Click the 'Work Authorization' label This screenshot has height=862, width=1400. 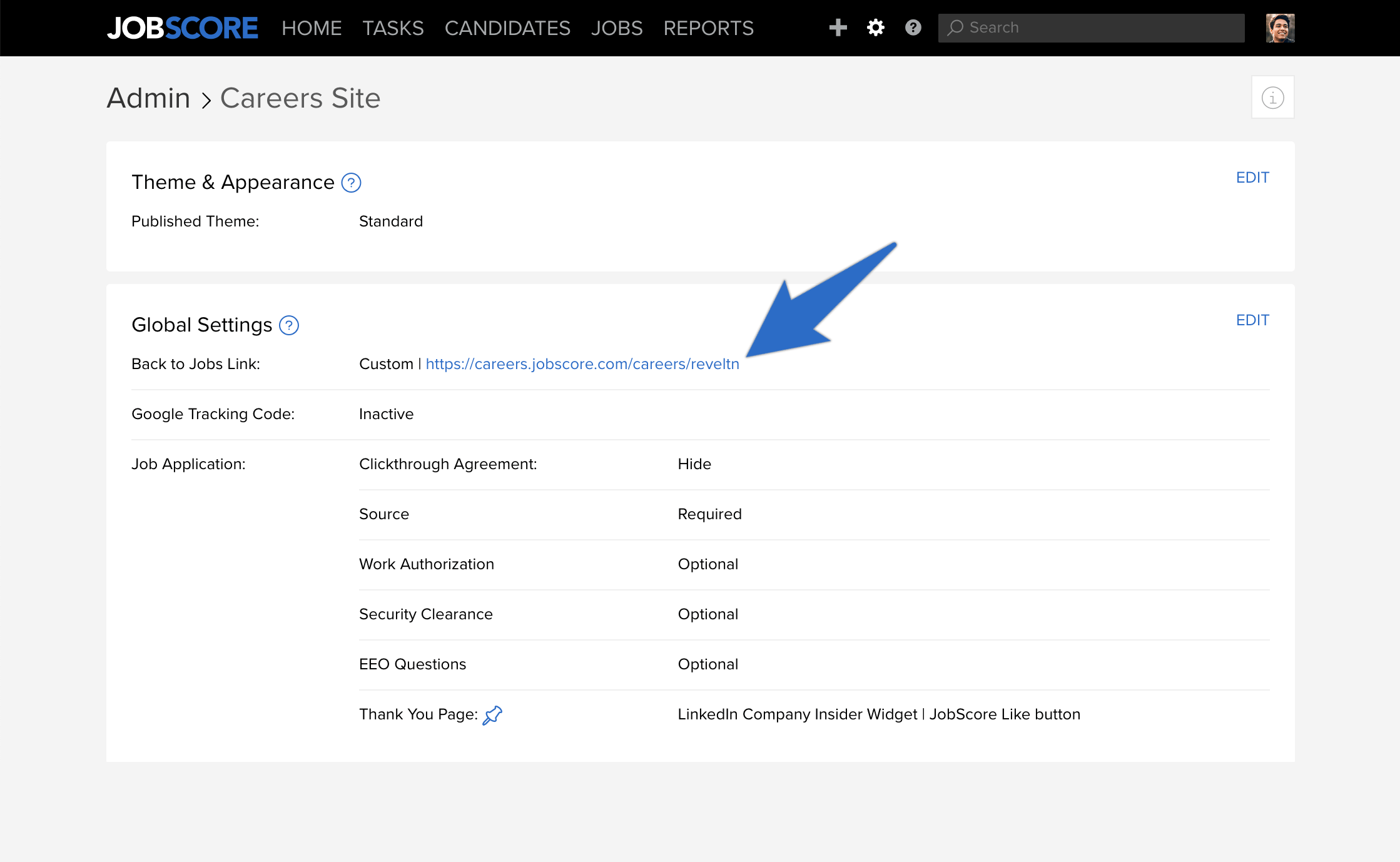(x=427, y=564)
